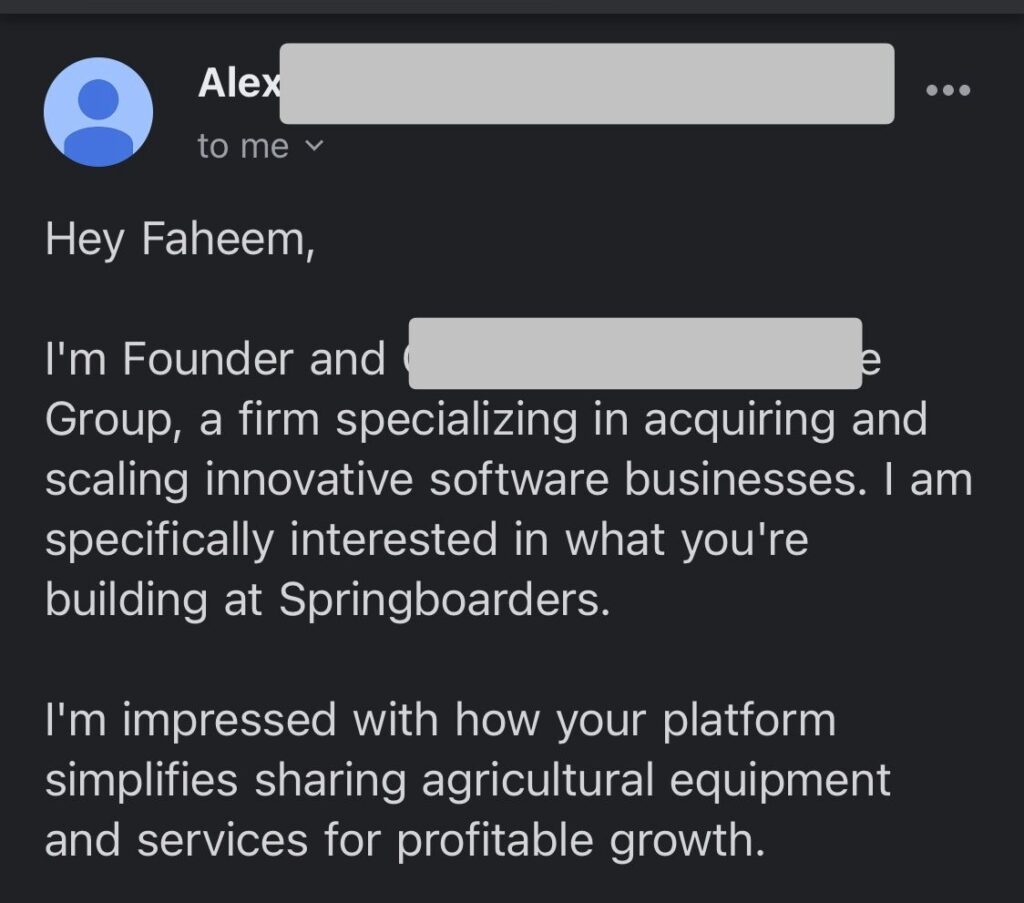Click the "to me" recipient label
The height and width of the screenshot is (903, 1024).
click(243, 146)
